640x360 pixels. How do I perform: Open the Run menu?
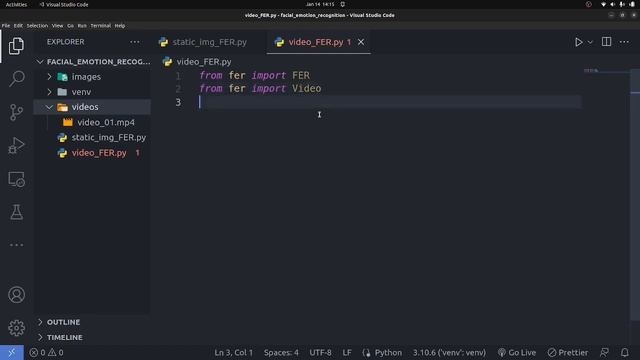(82, 25)
